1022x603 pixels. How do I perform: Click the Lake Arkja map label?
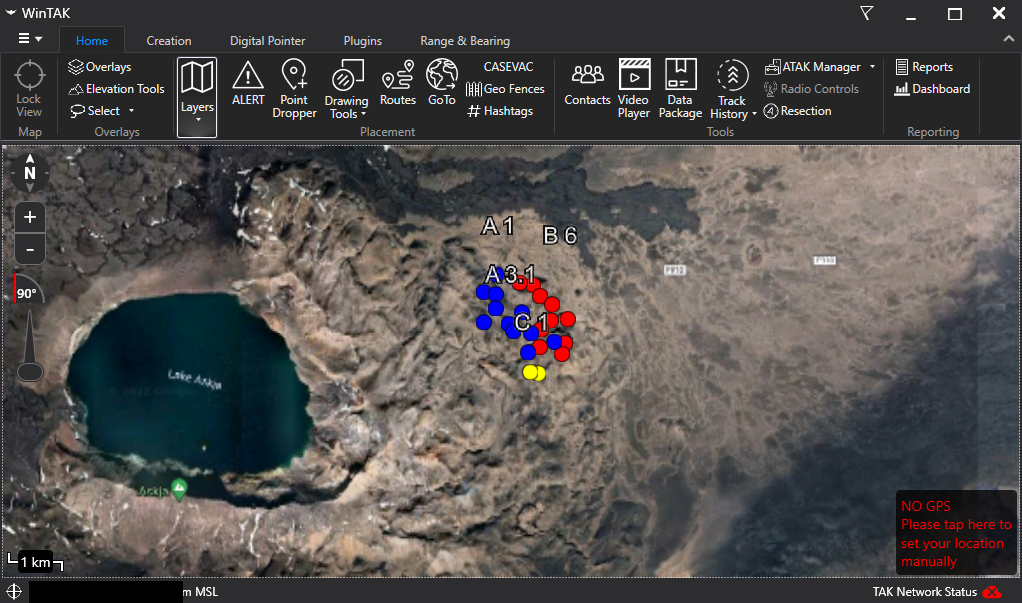click(195, 379)
